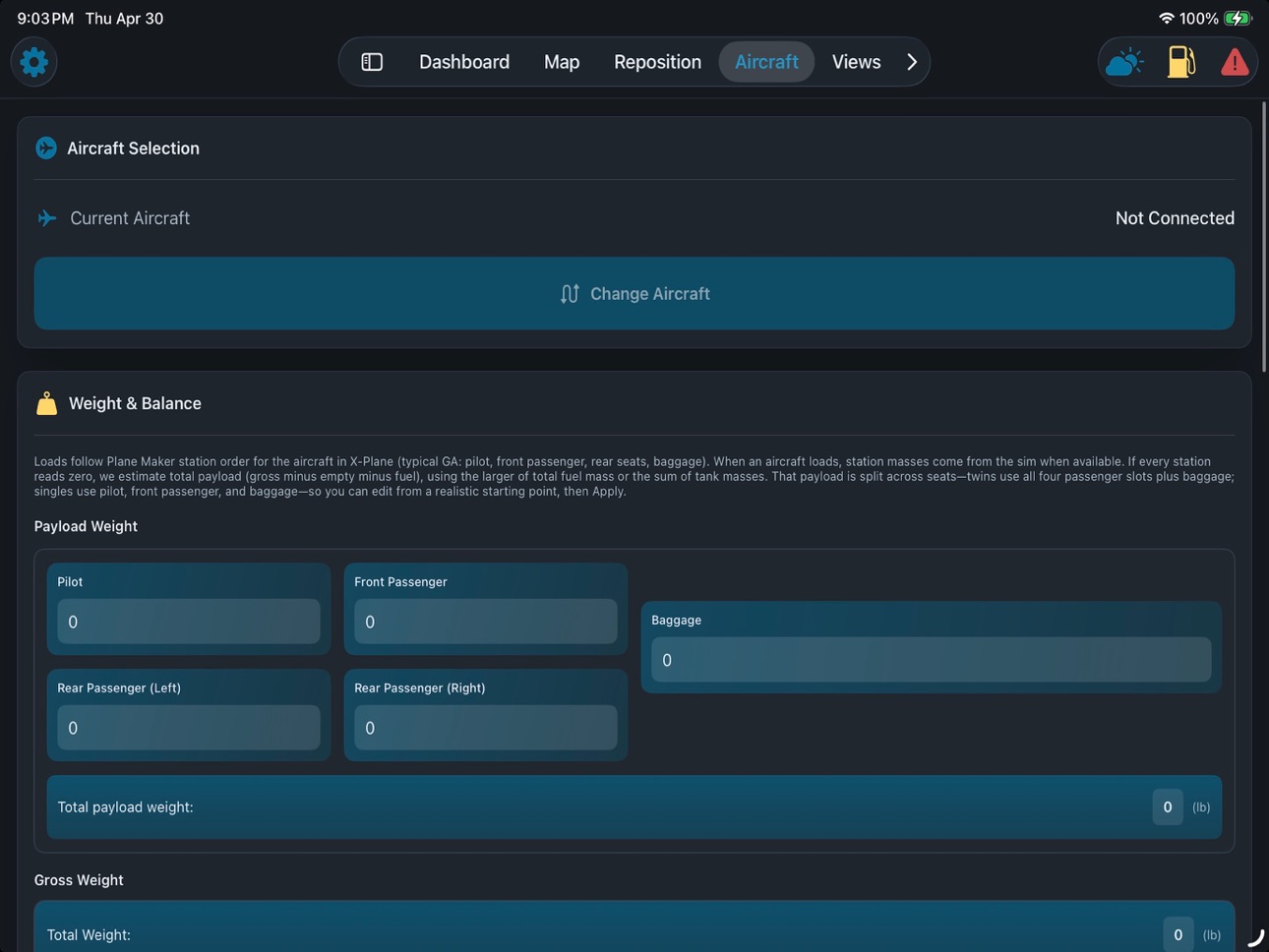Focus the Baggage weight field
This screenshot has width=1269, height=952.
pyautogui.click(x=931, y=660)
